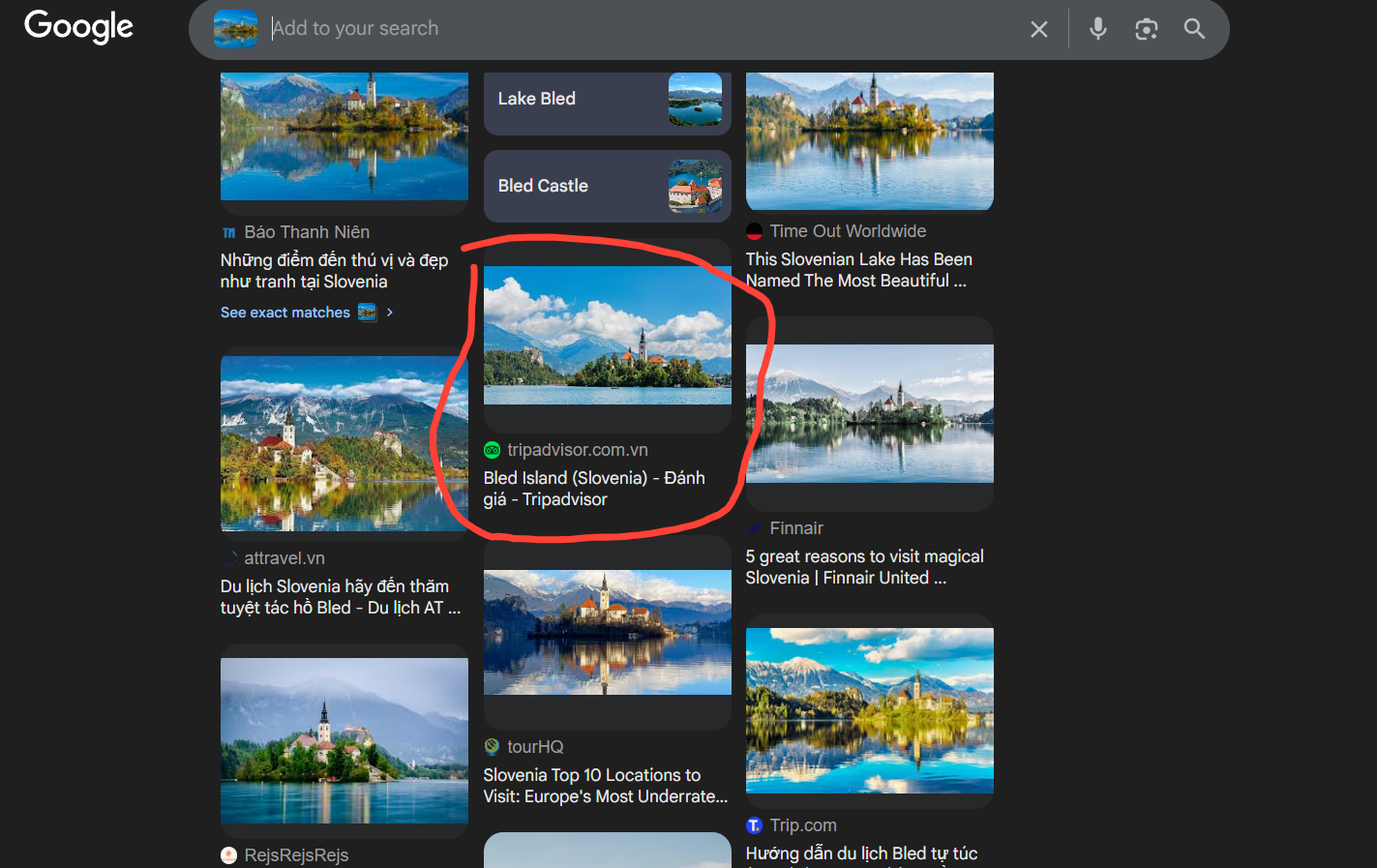Click the Finnair favicon
The width and height of the screenshot is (1377, 868).
click(754, 528)
